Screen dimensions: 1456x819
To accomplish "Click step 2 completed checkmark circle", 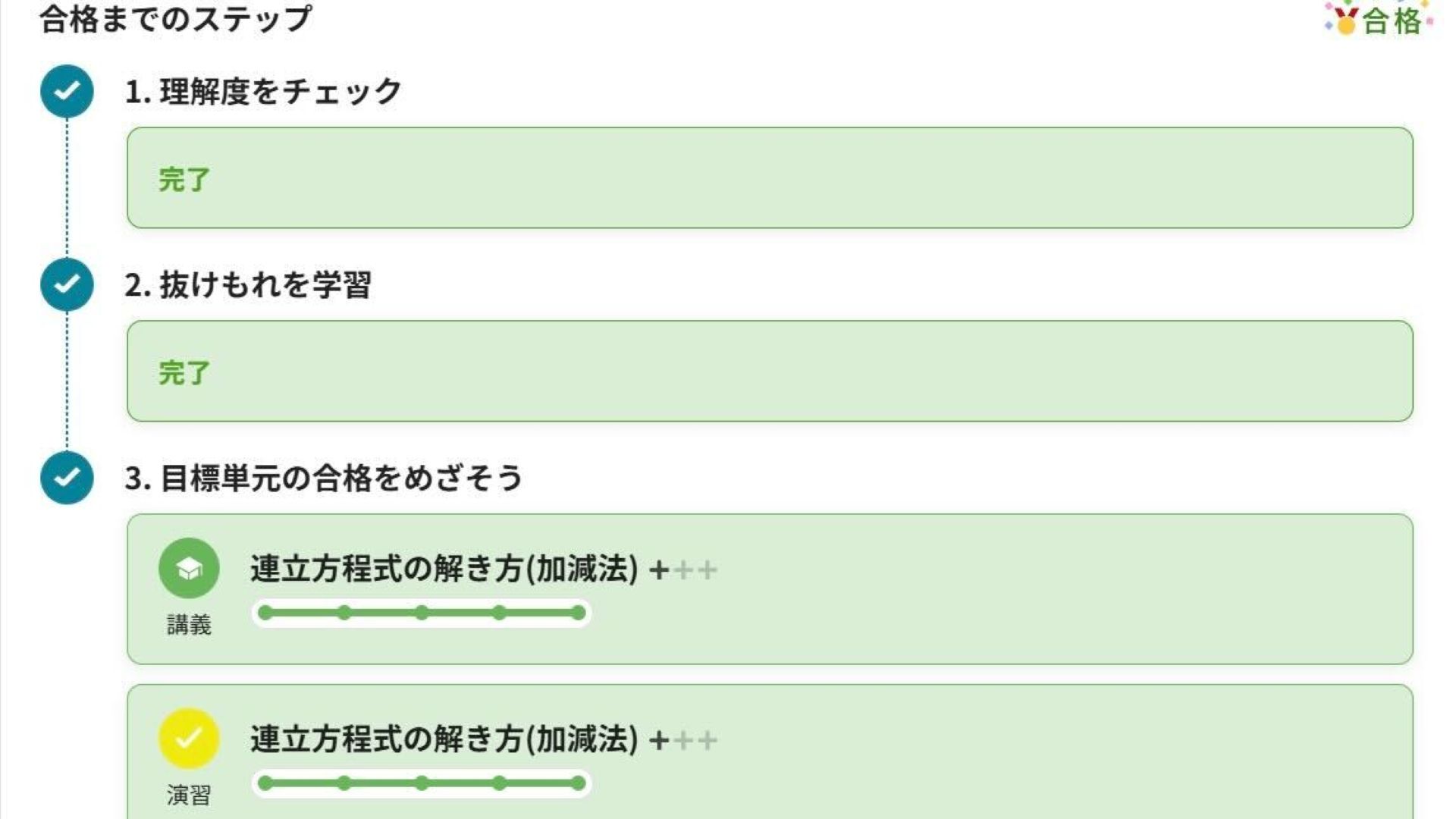I will [67, 284].
